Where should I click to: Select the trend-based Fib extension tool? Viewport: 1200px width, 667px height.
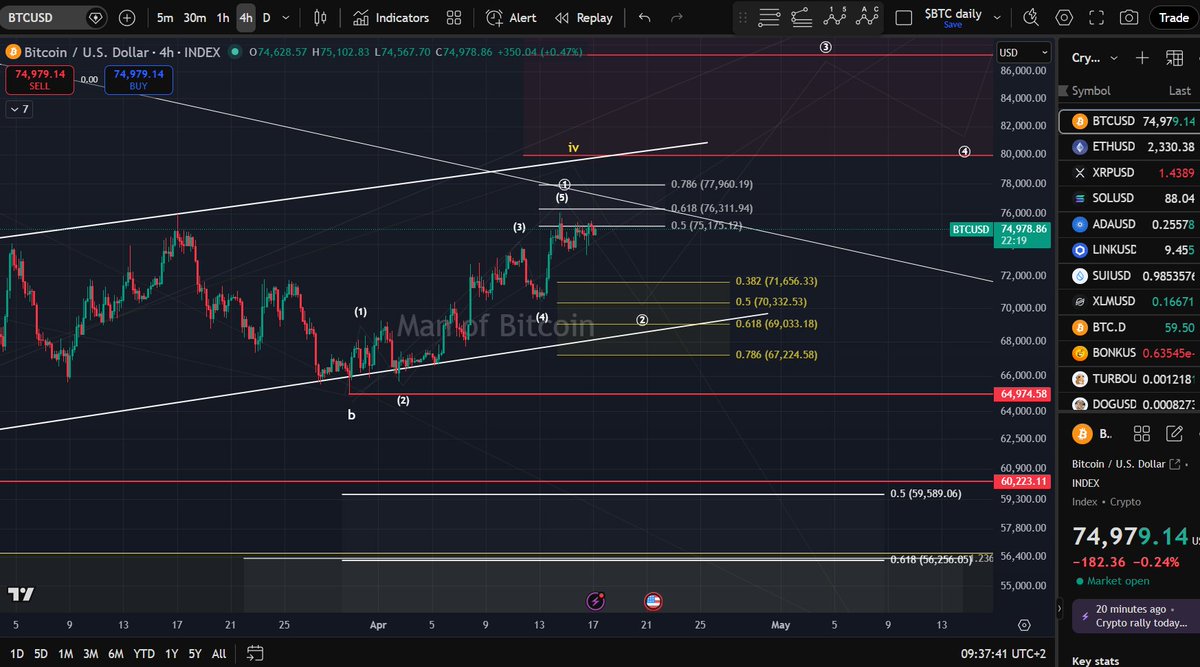(x=801, y=17)
